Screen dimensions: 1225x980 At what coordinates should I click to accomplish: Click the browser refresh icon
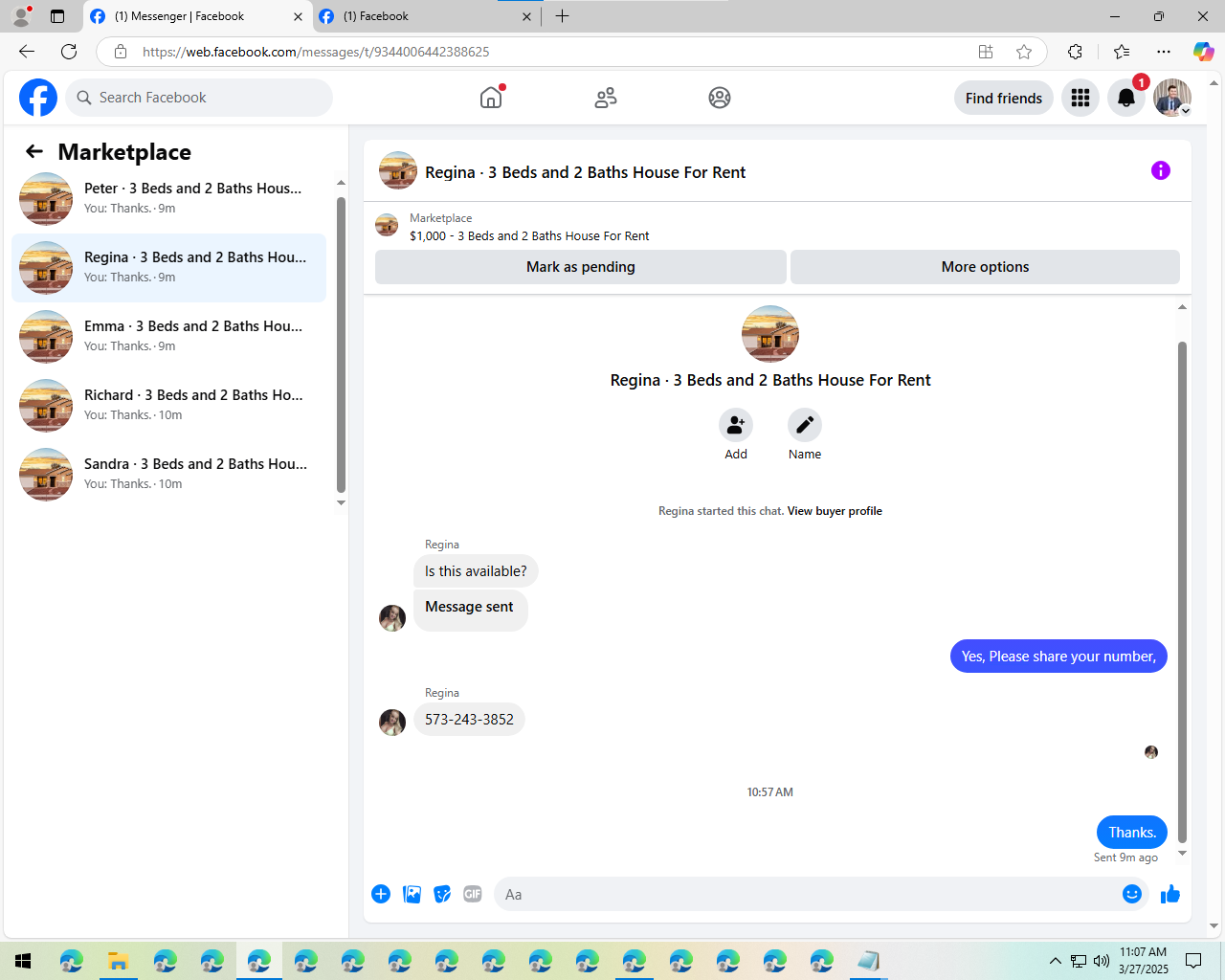(69, 52)
